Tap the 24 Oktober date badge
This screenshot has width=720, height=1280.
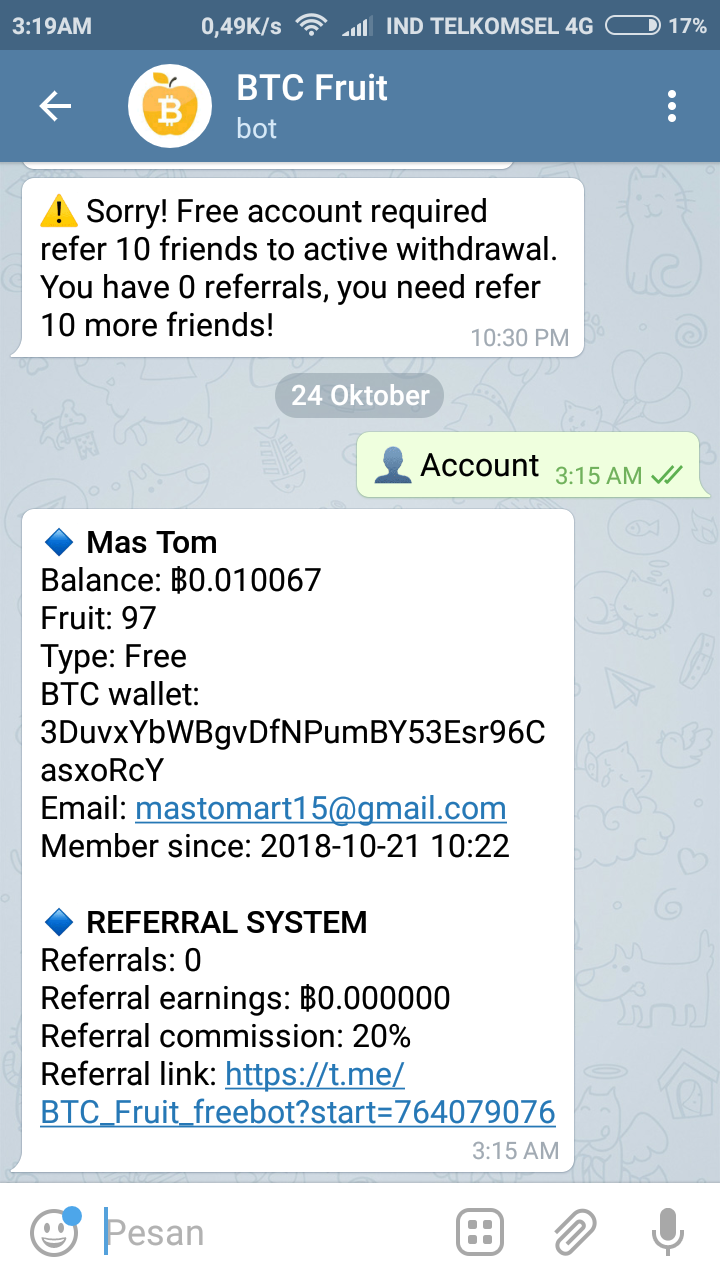pyautogui.click(x=360, y=395)
